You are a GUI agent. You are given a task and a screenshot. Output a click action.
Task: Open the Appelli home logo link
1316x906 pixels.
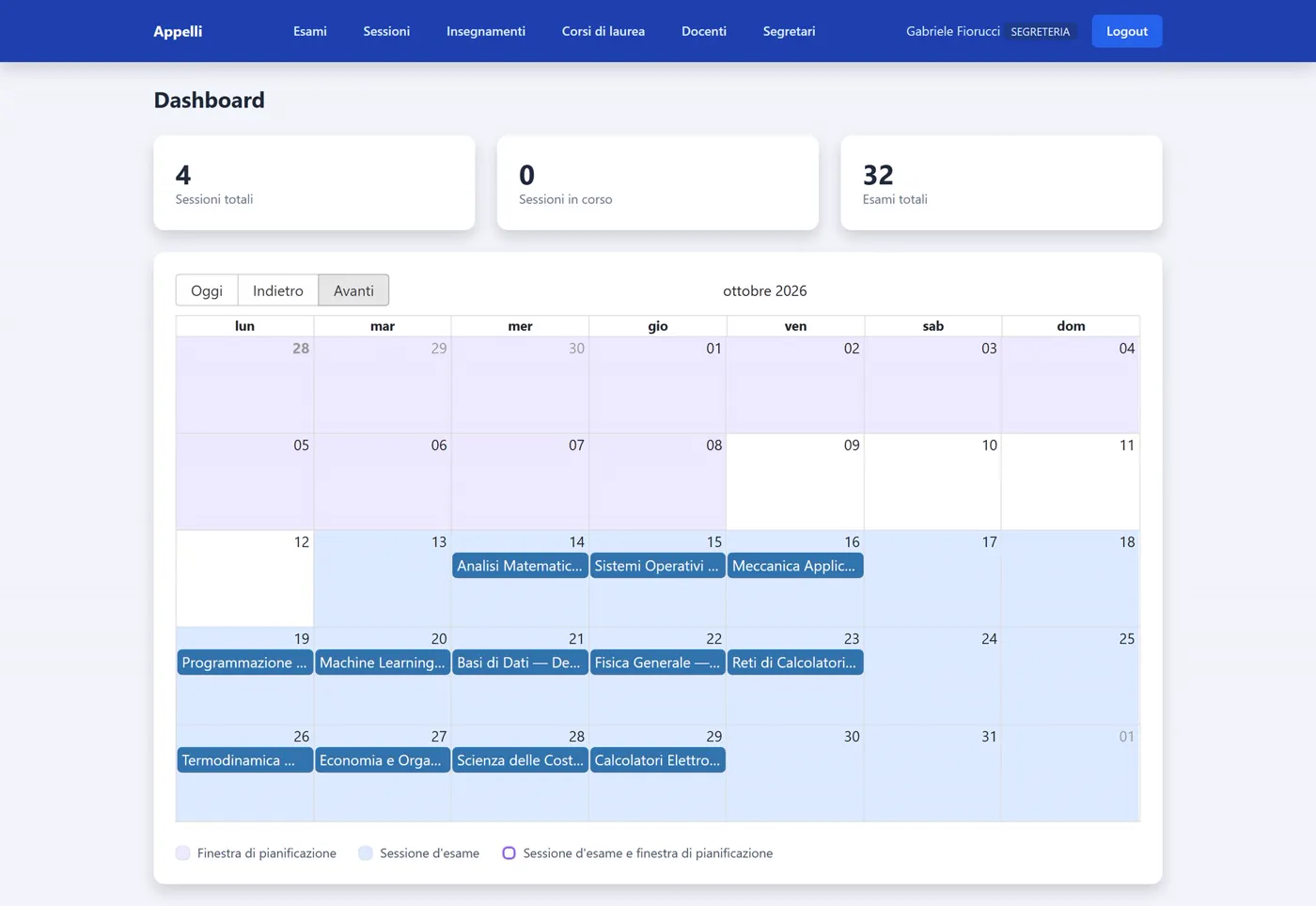pos(178,31)
